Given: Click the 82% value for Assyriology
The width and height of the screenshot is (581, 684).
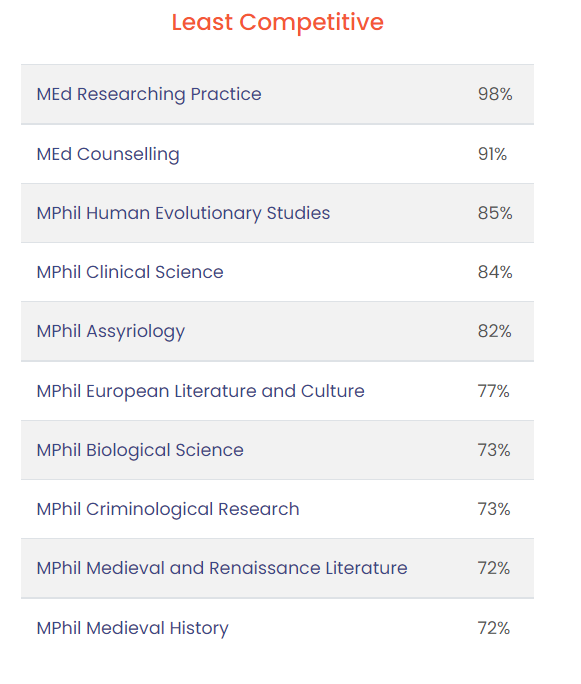Looking at the screenshot, I should 495,331.
